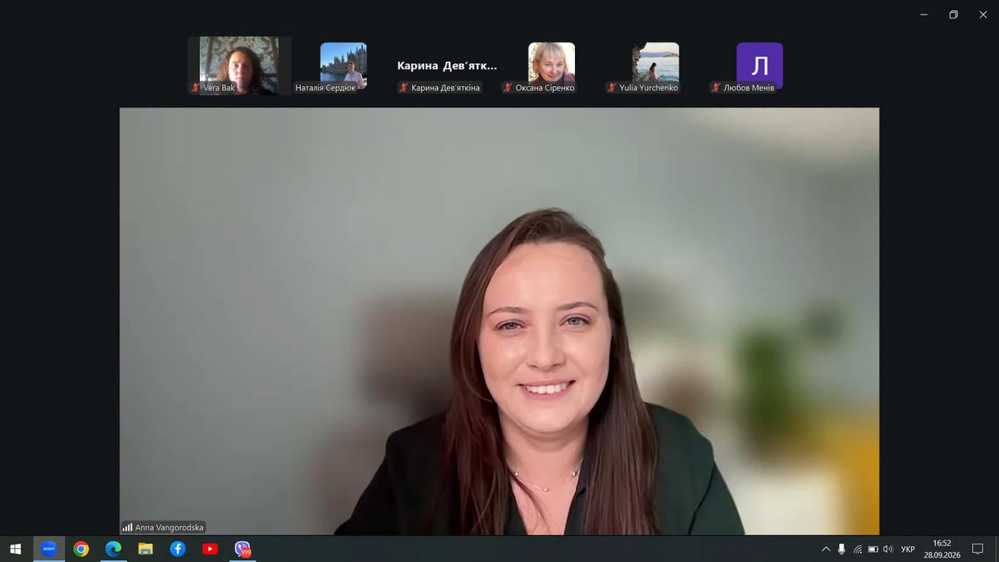This screenshot has width=999, height=562.
Task: Open YouTube from the taskbar
Action: [x=210, y=549]
